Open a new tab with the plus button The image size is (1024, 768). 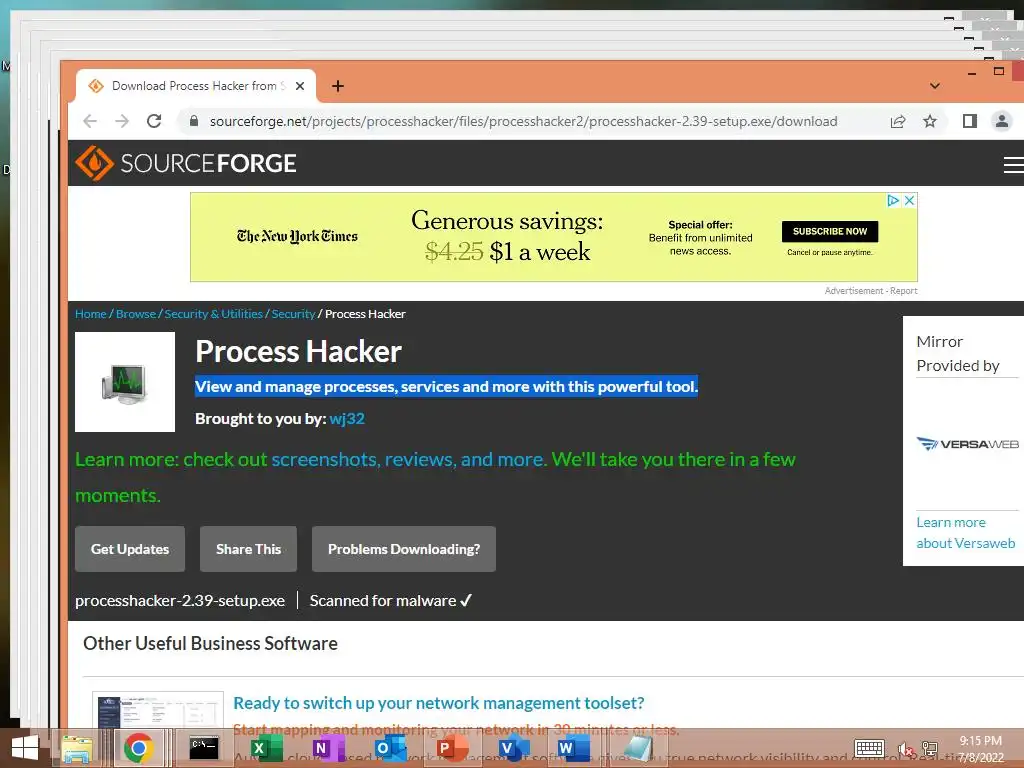[338, 86]
